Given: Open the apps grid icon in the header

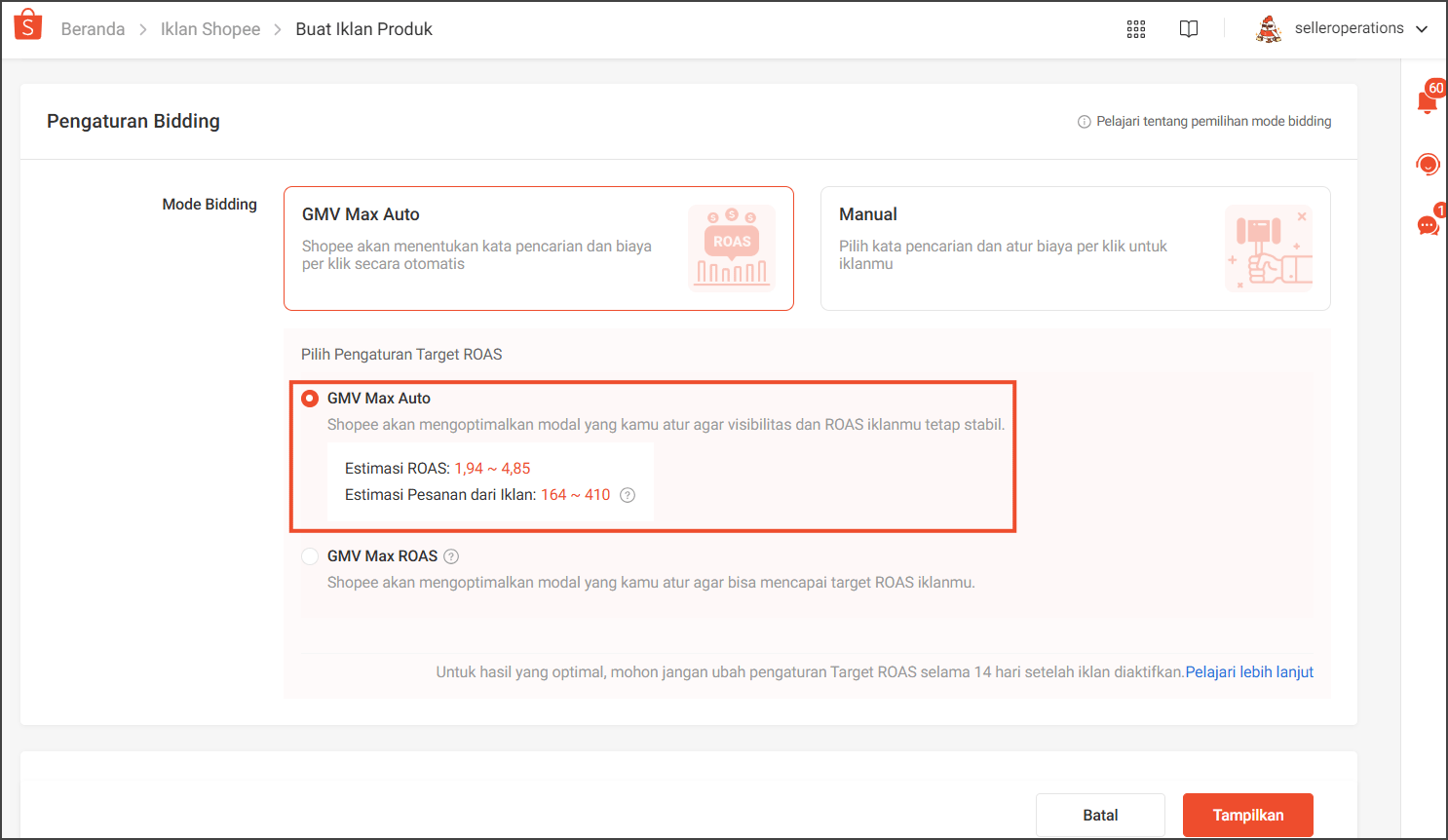Looking at the screenshot, I should [1136, 28].
